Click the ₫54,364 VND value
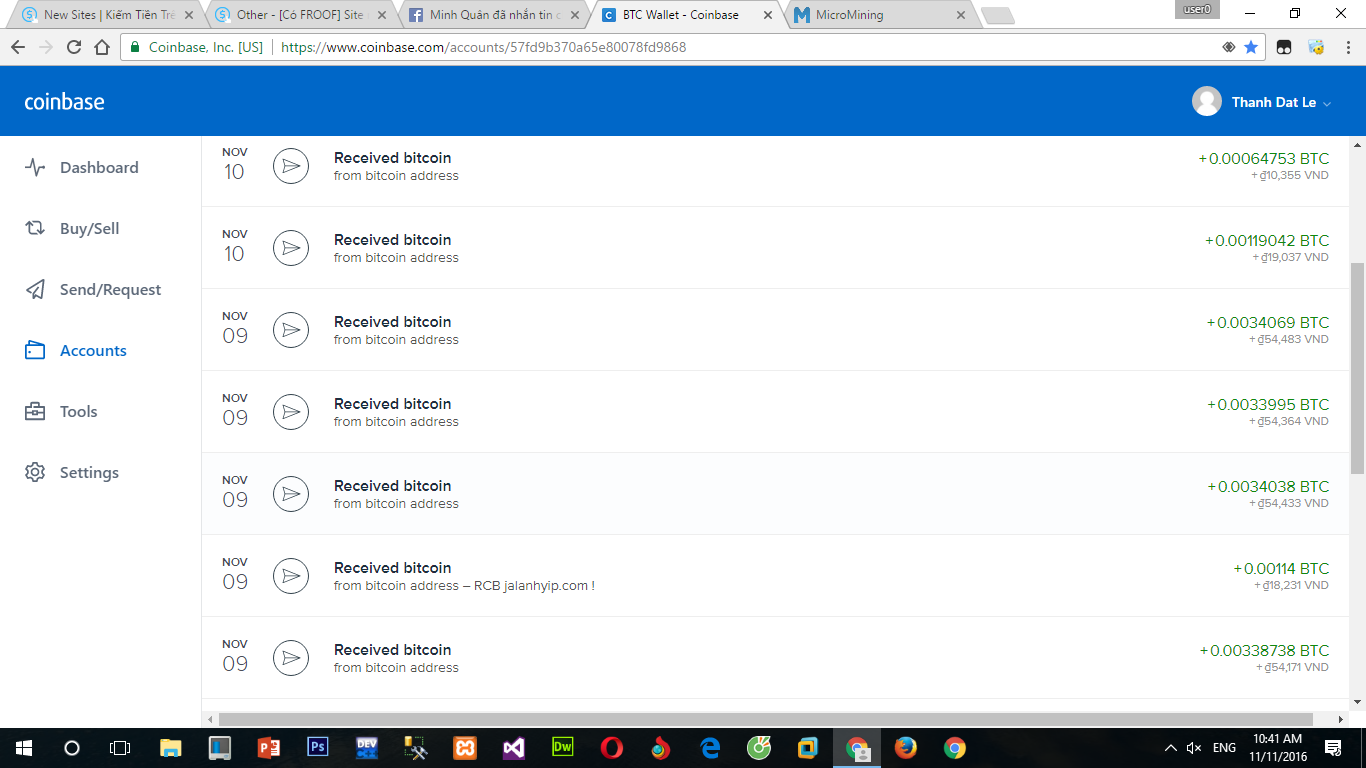Viewport: 1366px width, 768px height. coord(1289,422)
